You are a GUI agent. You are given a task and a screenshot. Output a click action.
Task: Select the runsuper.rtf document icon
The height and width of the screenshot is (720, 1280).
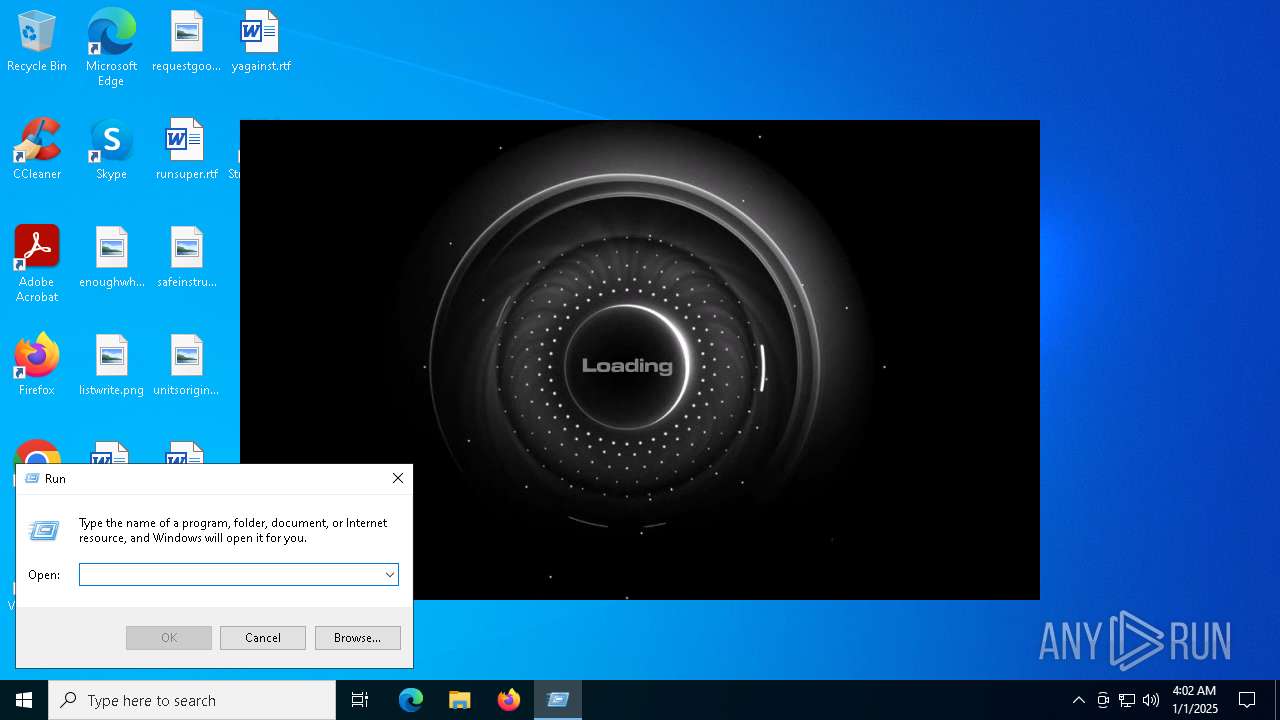[186, 150]
